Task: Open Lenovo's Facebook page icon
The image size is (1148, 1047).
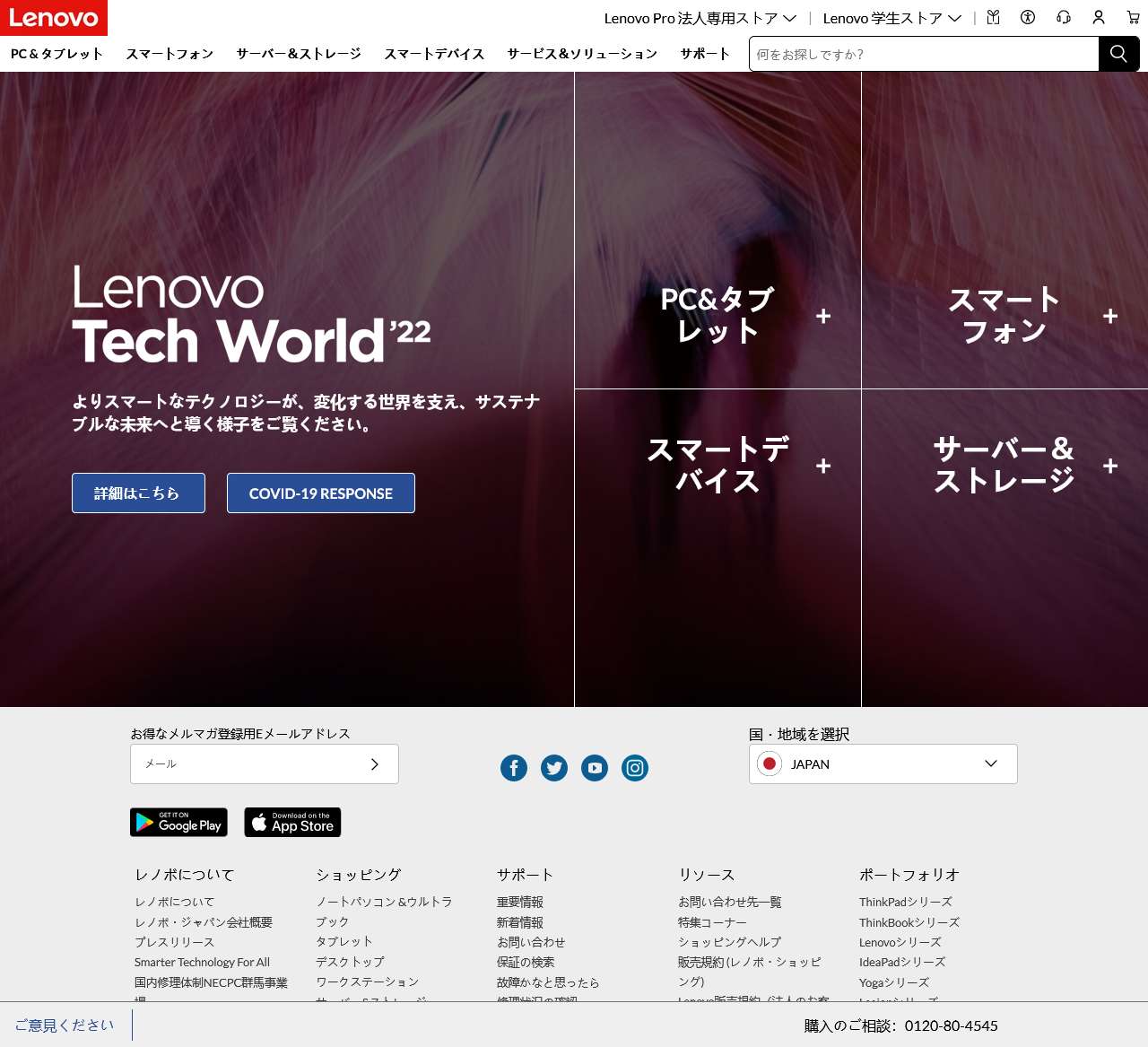Action: (514, 768)
